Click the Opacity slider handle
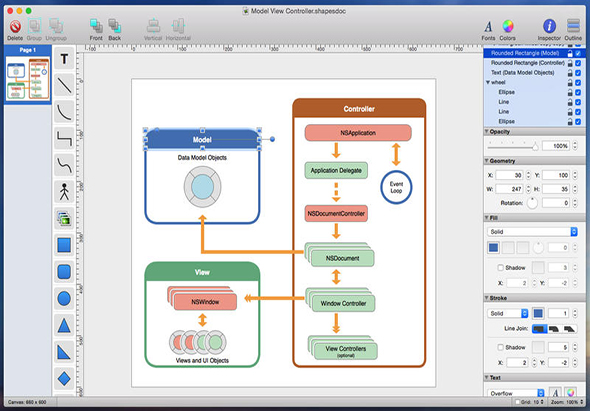This screenshot has height=411, width=590. [535, 147]
